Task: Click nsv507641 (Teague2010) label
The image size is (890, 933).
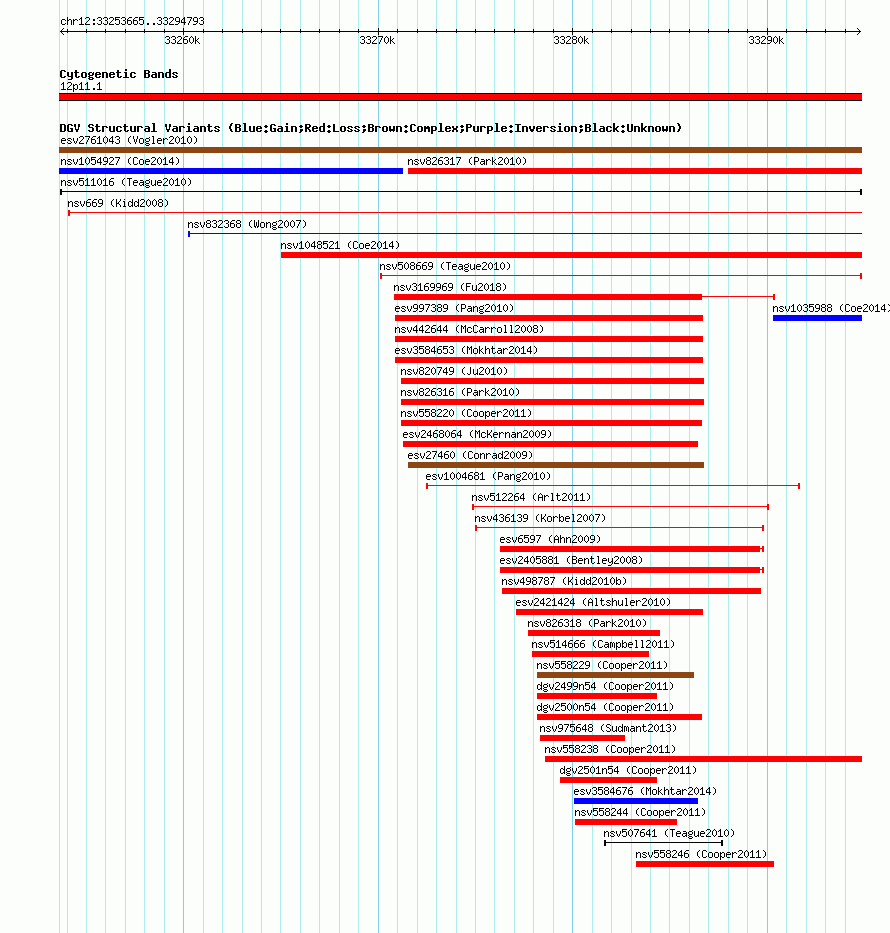Action: (669, 834)
